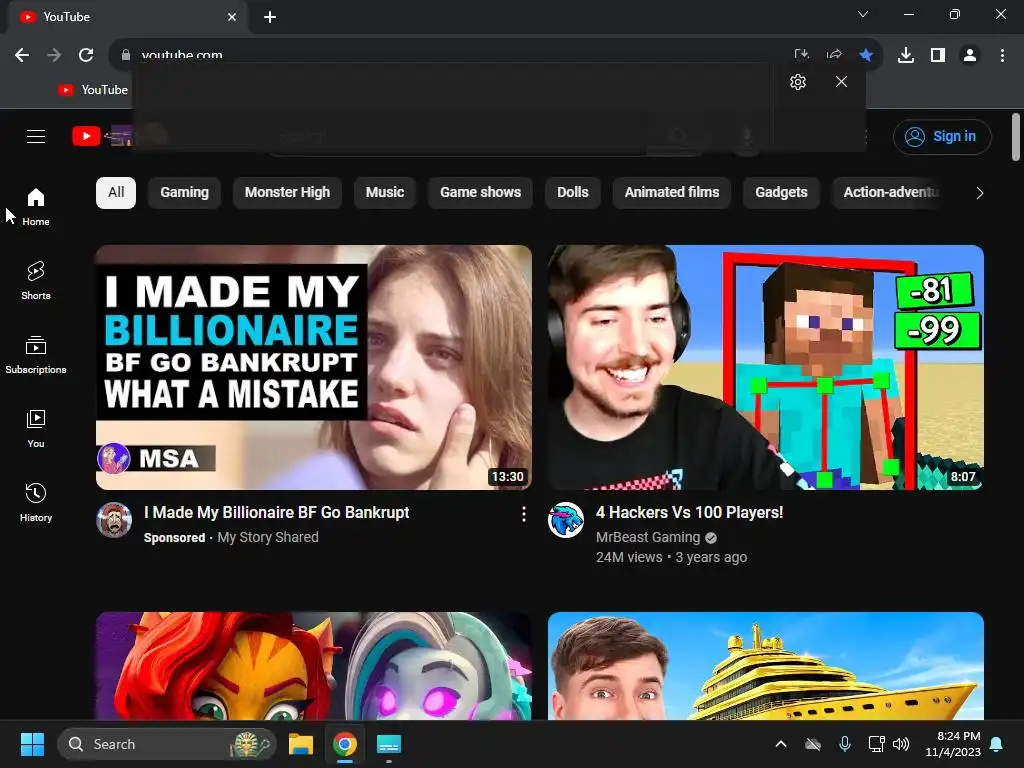
Task: Click the Chrome taskbar icon
Action: (345, 744)
